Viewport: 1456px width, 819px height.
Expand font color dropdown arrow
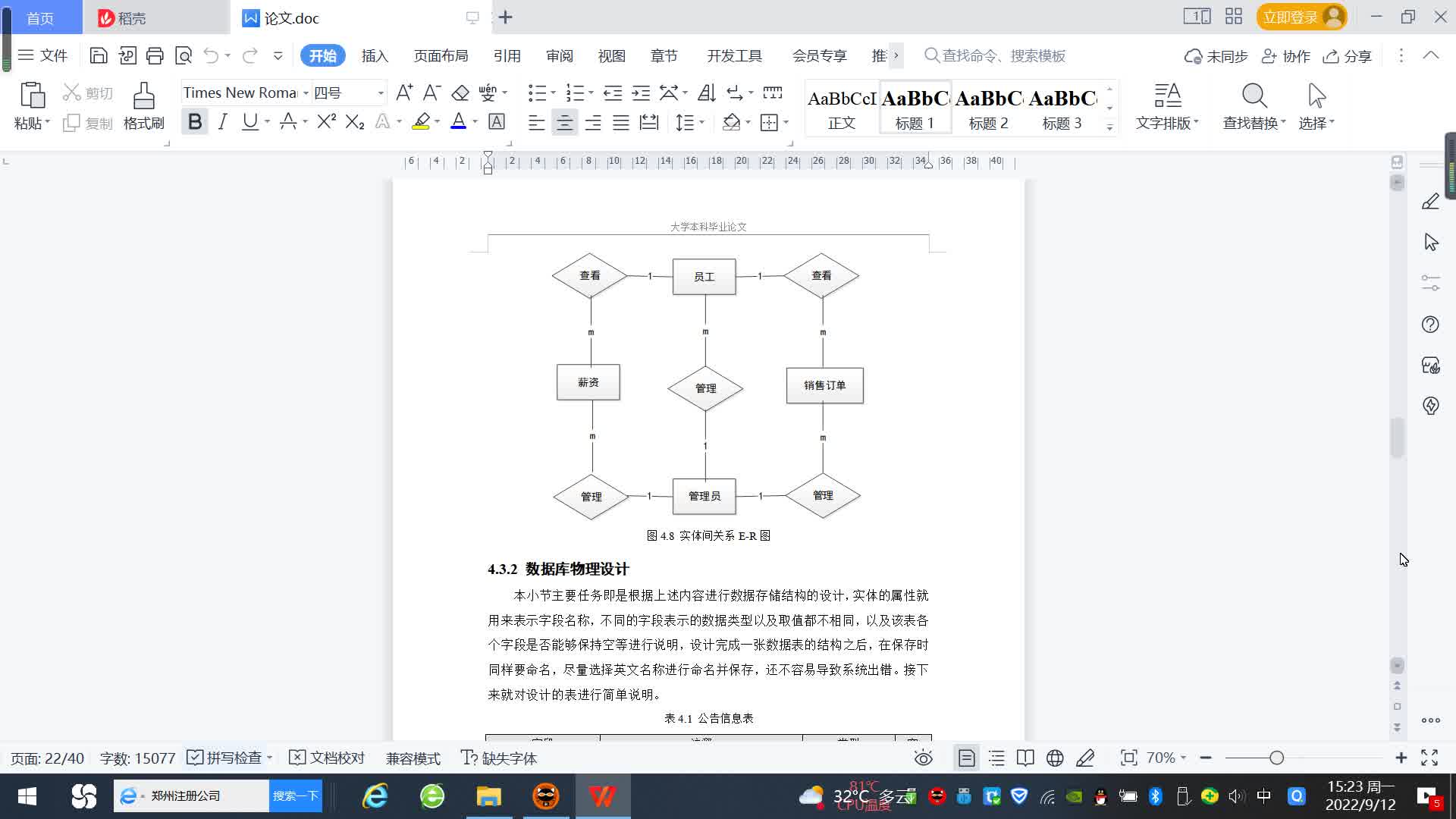pyautogui.click(x=475, y=121)
